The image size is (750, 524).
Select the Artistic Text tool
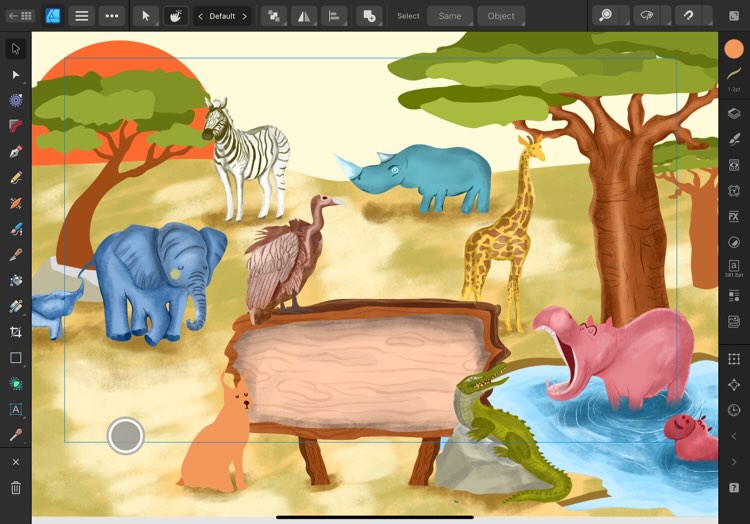click(16, 409)
